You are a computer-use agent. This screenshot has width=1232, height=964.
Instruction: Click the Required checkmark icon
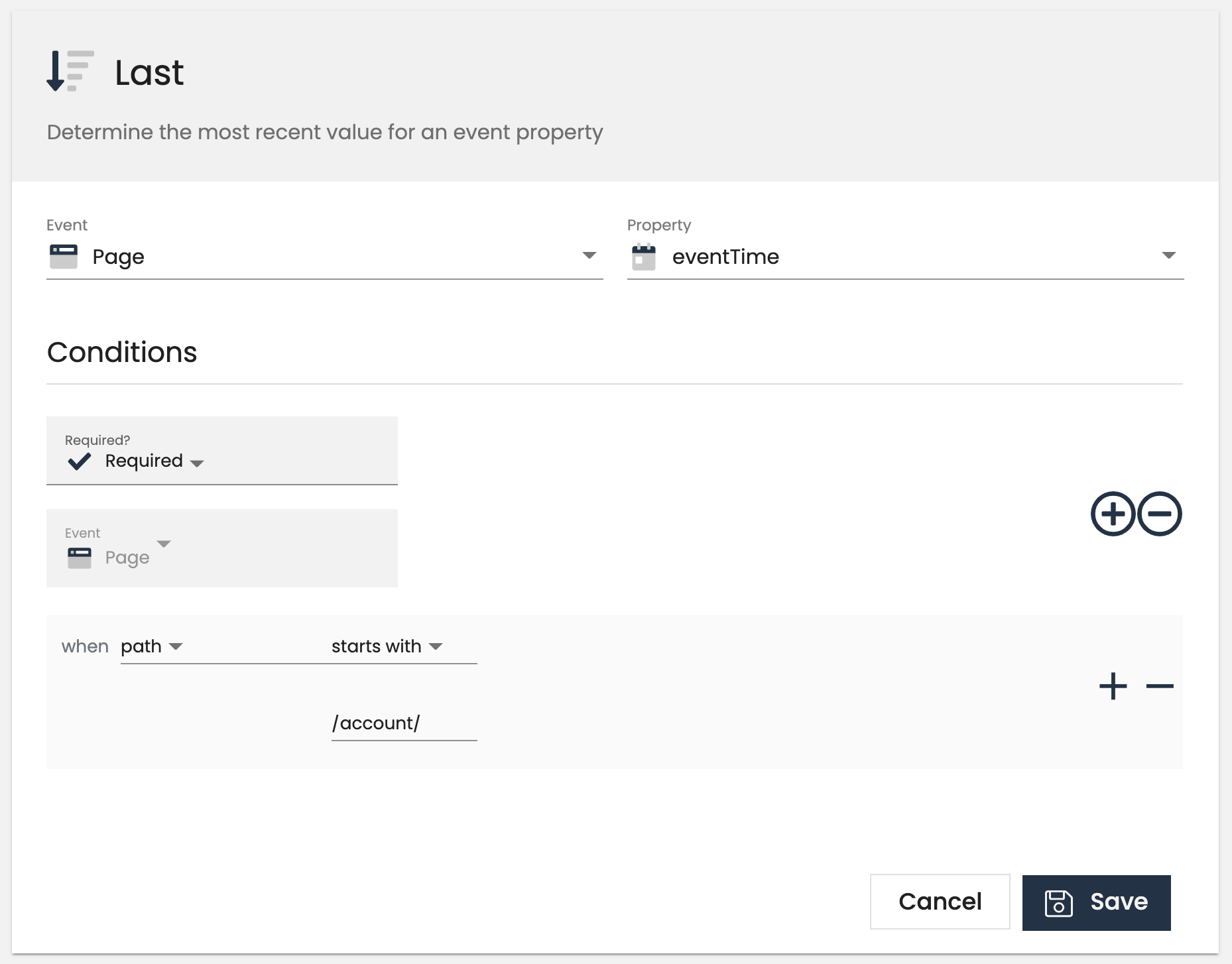click(x=80, y=461)
